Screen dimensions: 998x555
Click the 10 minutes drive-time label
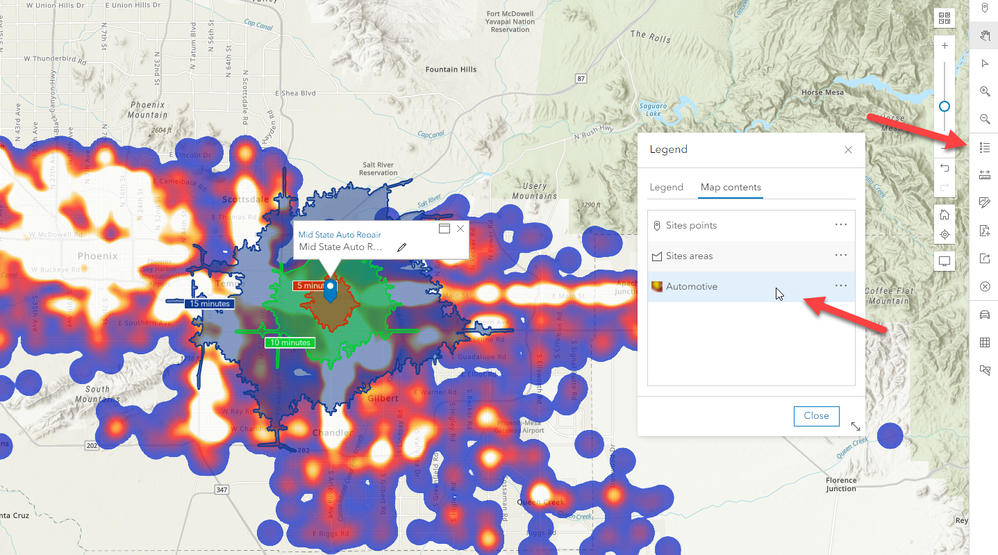tap(290, 342)
